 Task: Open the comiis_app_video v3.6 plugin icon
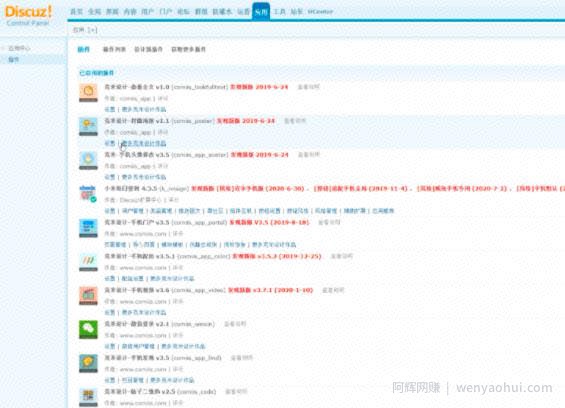(x=88, y=296)
